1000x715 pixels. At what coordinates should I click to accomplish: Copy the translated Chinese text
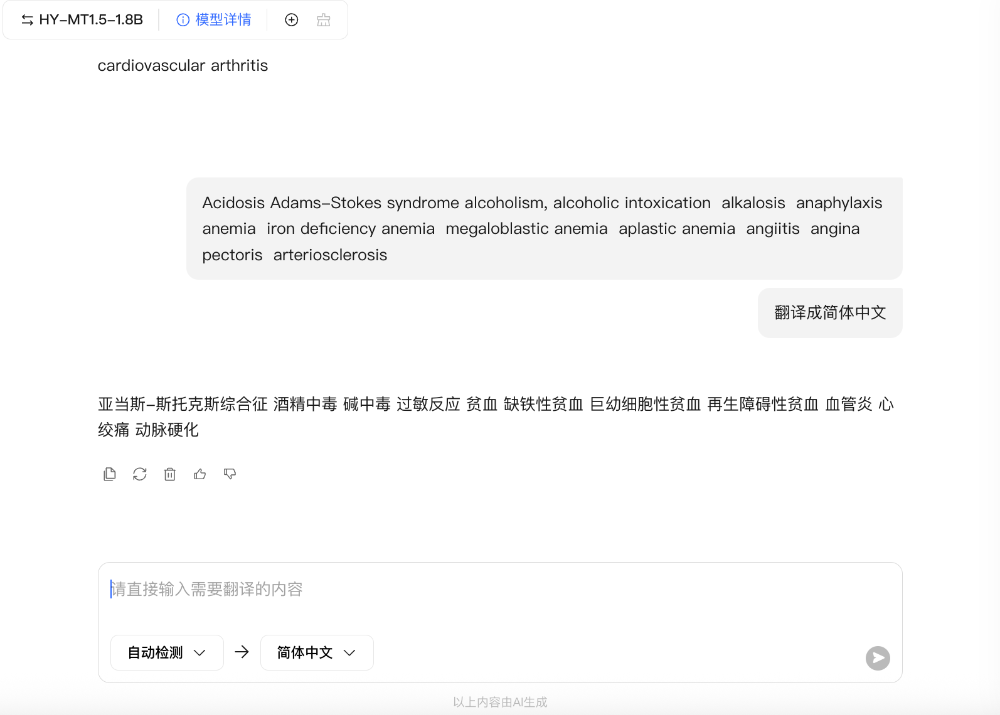(109, 473)
